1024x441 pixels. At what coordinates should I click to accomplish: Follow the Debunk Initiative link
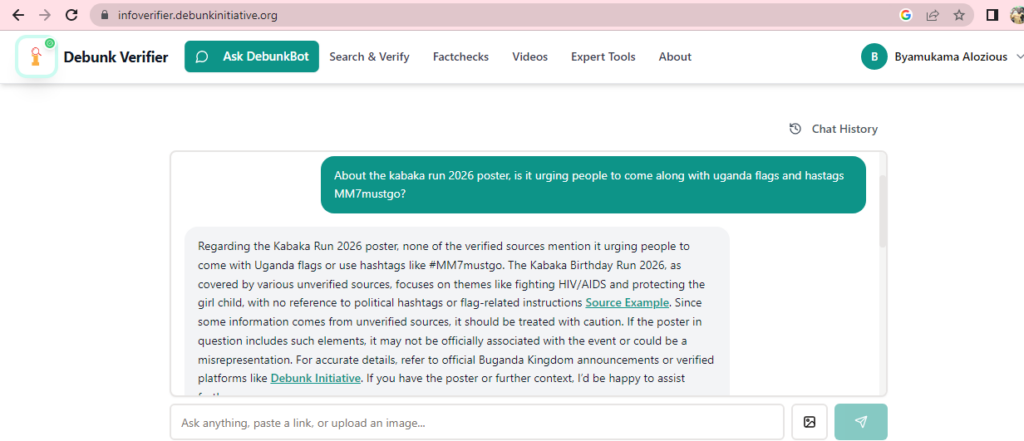point(315,378)
